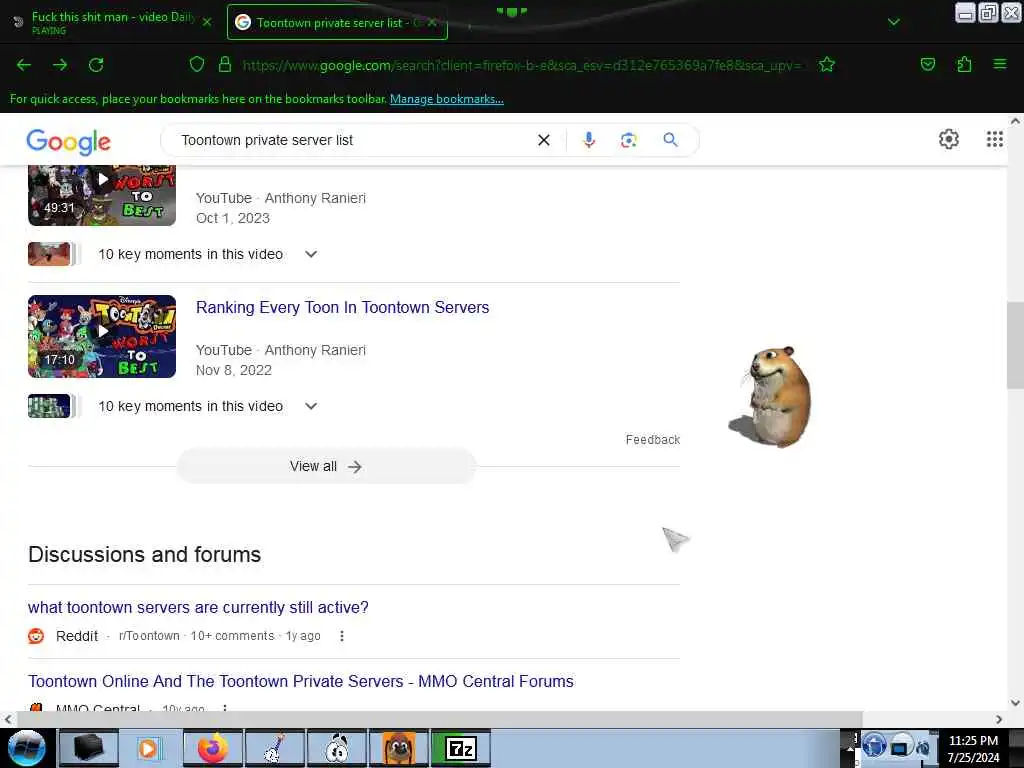Click the animated hamster mascot
This screenshot has height=768, width=1024.
[772, 397]
